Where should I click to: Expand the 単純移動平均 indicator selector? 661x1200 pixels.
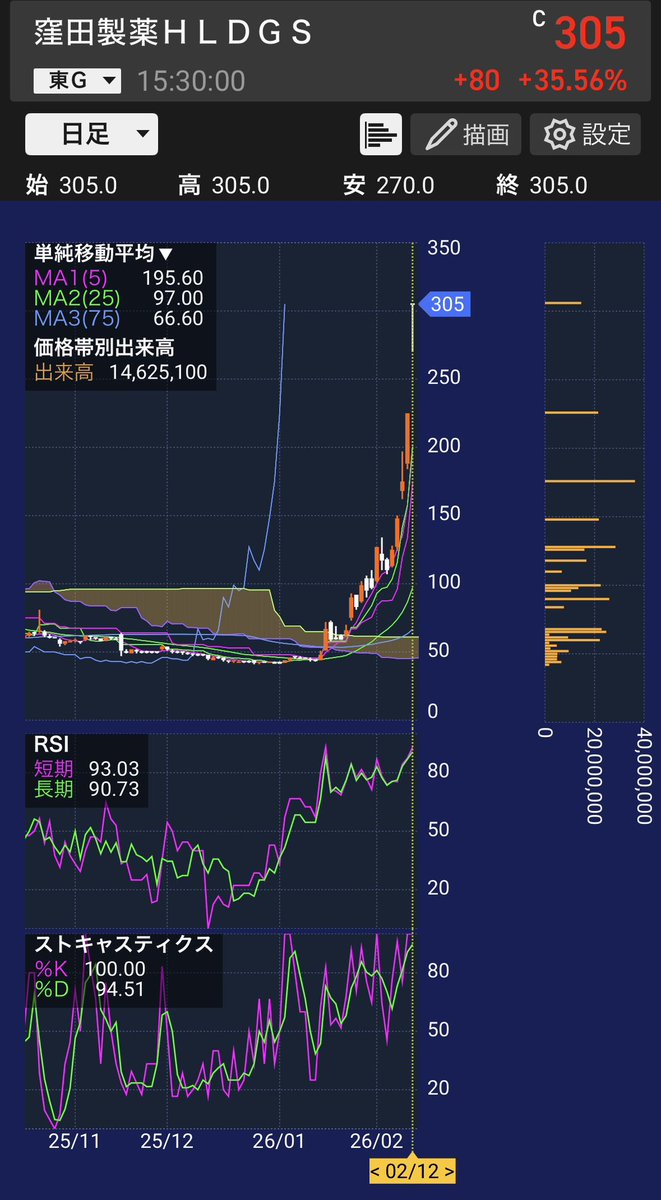104,255
